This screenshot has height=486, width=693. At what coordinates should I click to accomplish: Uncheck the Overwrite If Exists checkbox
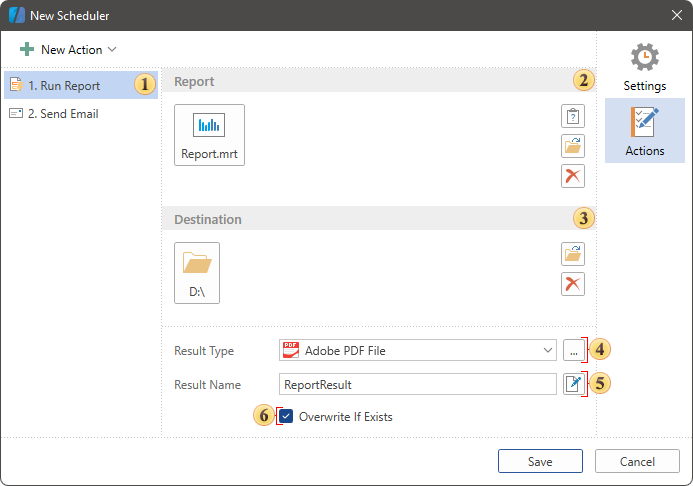pyautogui.click(x=287, y=416)
